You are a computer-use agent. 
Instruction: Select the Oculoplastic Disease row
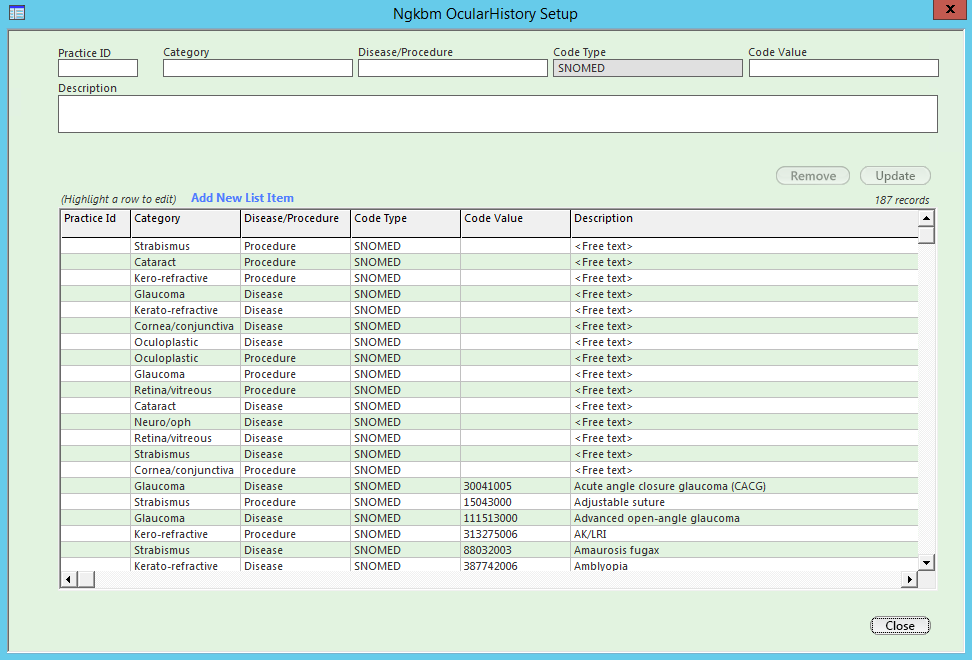coord(489,342)
